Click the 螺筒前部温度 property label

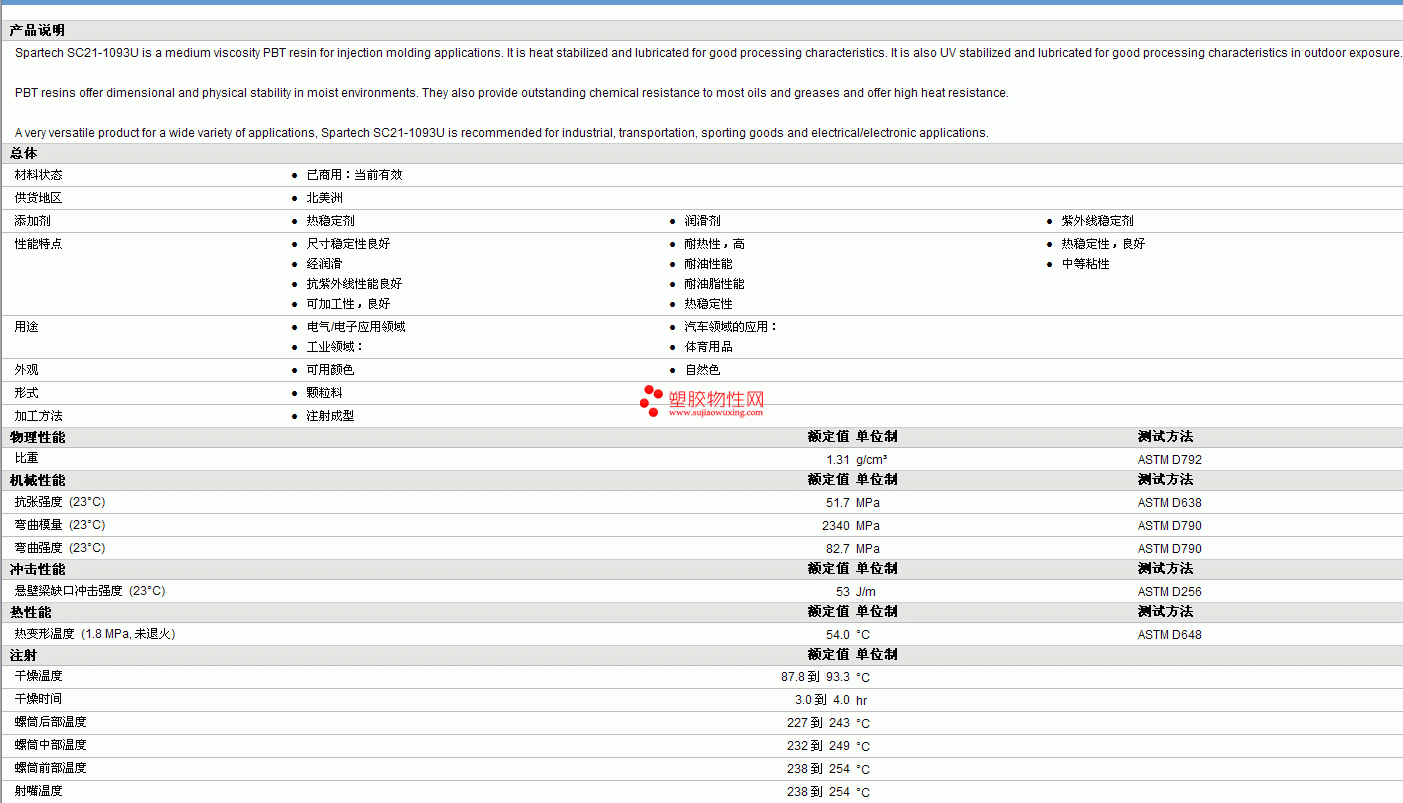(x=50, y=768)
